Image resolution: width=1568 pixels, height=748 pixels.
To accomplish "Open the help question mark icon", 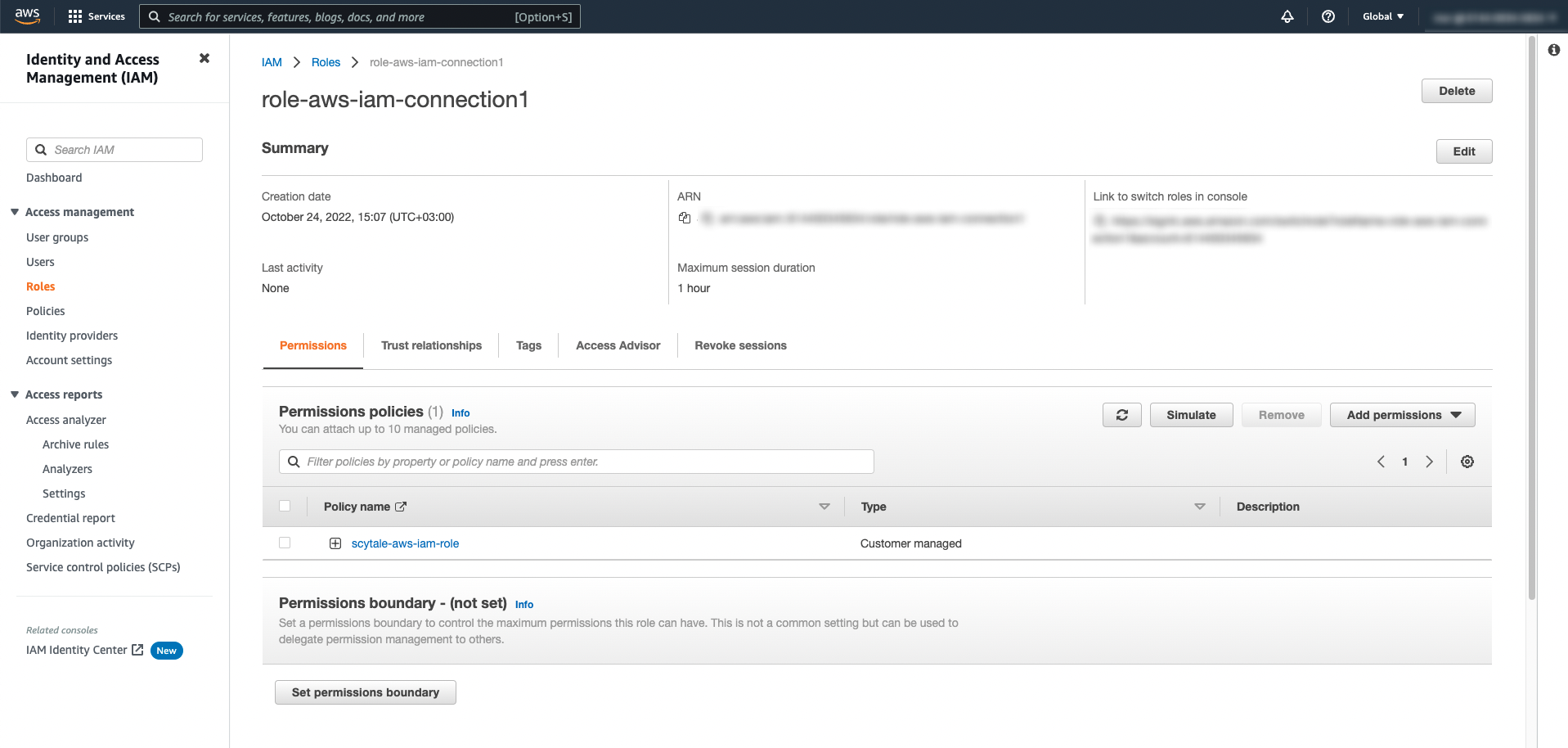I will (1328, 16).
